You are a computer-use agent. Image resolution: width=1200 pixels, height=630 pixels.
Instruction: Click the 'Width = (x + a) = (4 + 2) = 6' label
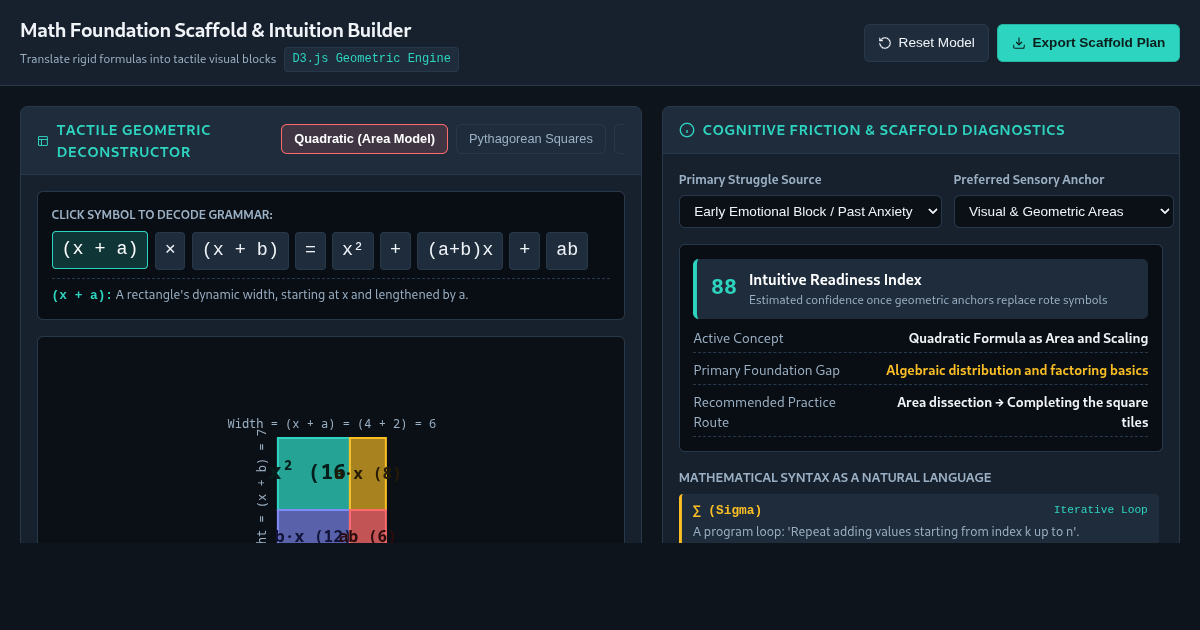point(332,424)
